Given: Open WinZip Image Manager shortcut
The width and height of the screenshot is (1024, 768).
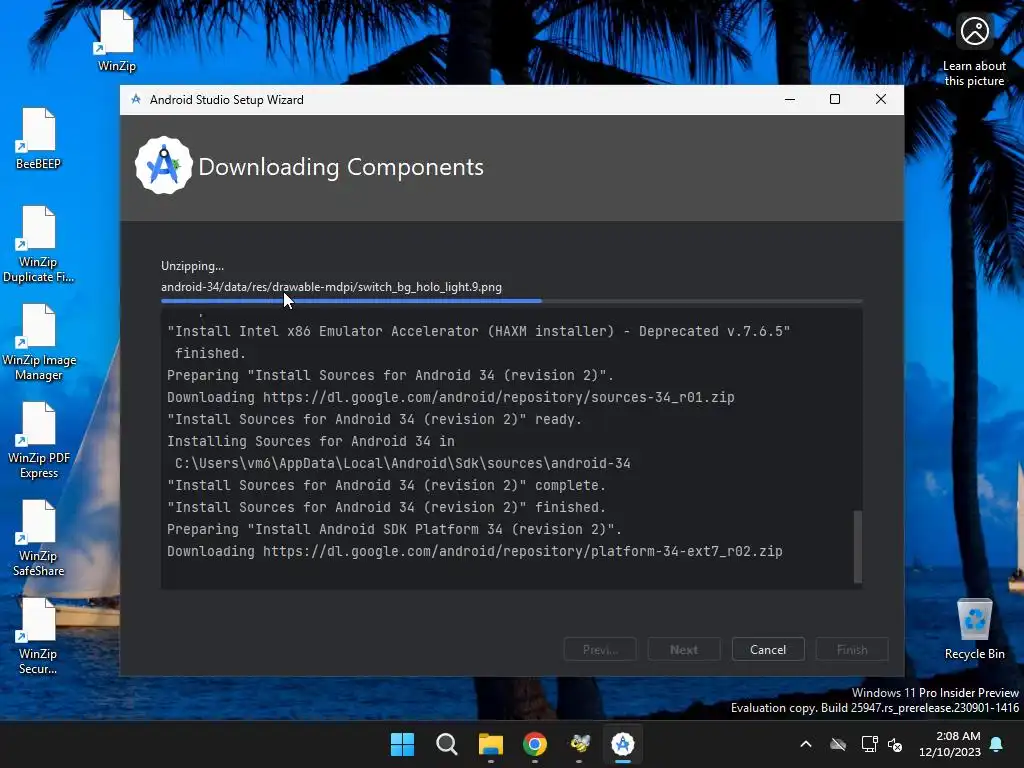Looking at the screenshot, I should (39, 342).
